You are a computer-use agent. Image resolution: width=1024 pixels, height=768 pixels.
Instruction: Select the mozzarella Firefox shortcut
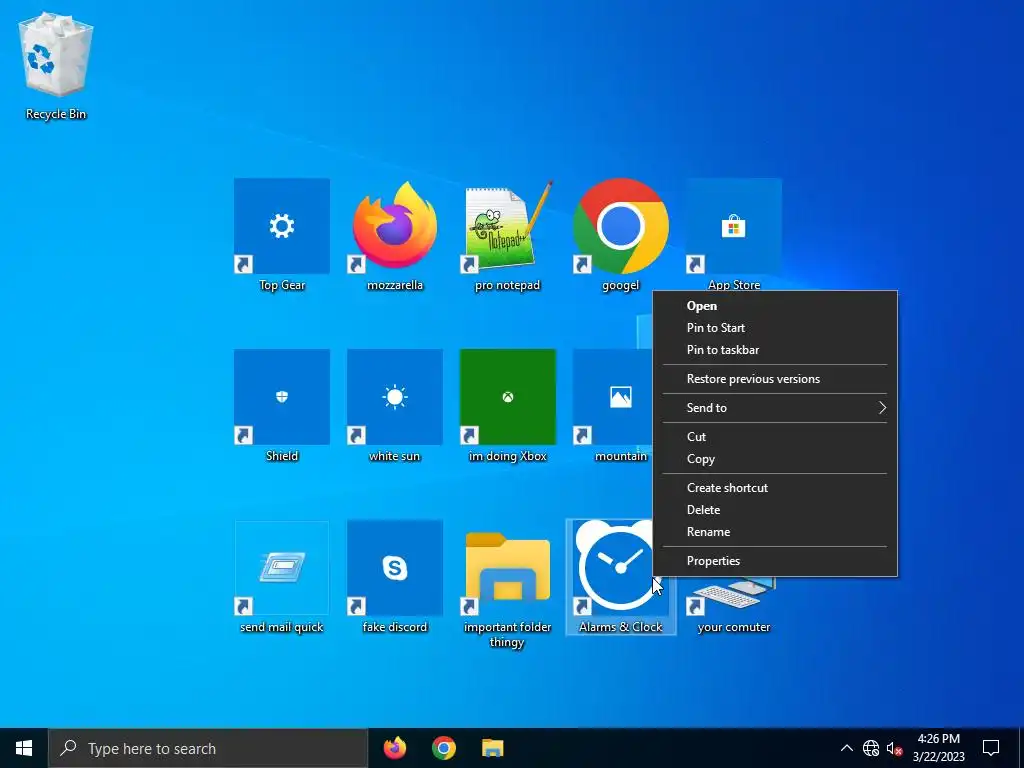click(x=394, y=226)
